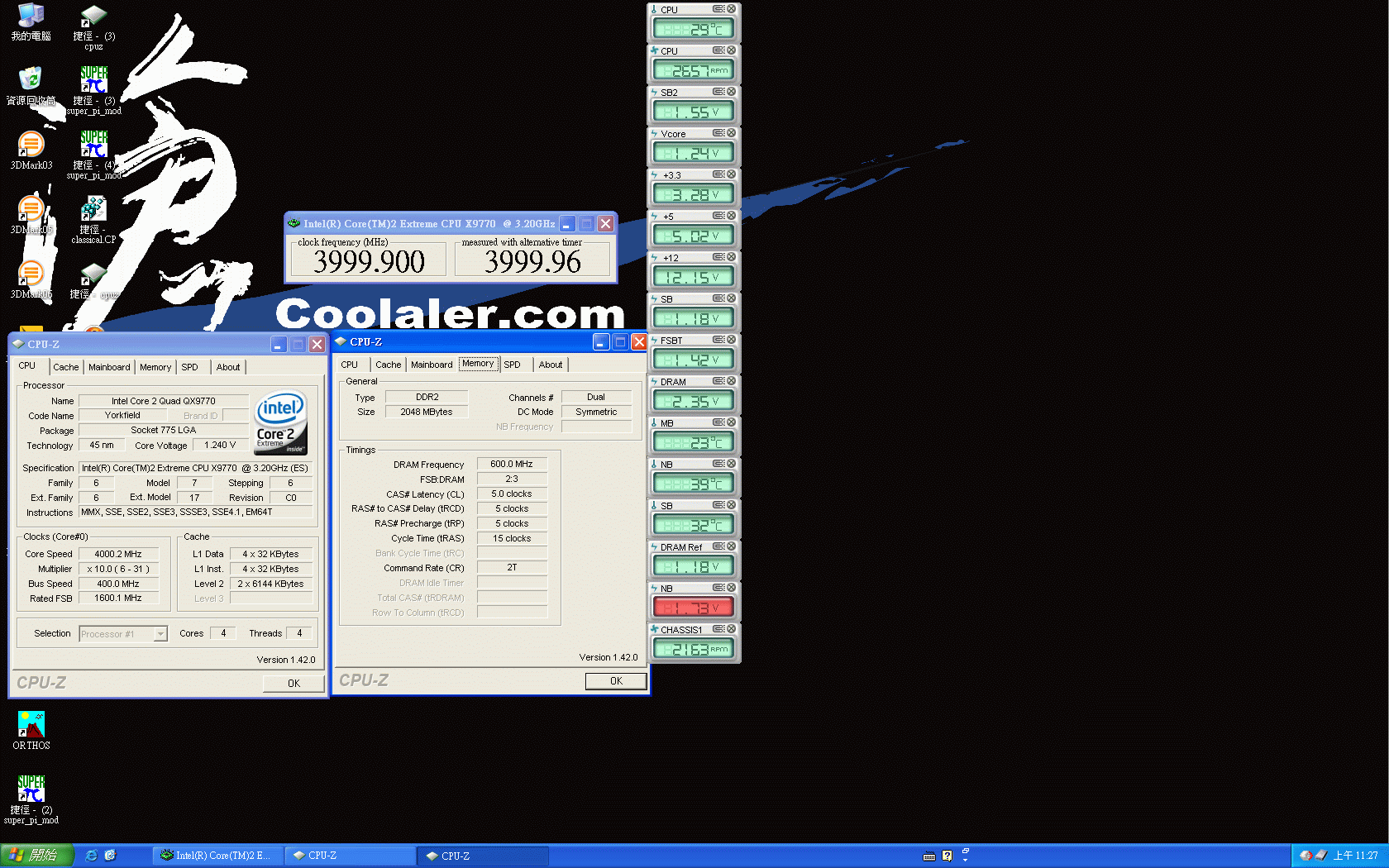This screenshot has width=1389, height=868.
Task: Select the Cycle Time value 15 clocks
Action: coord(512,538)
